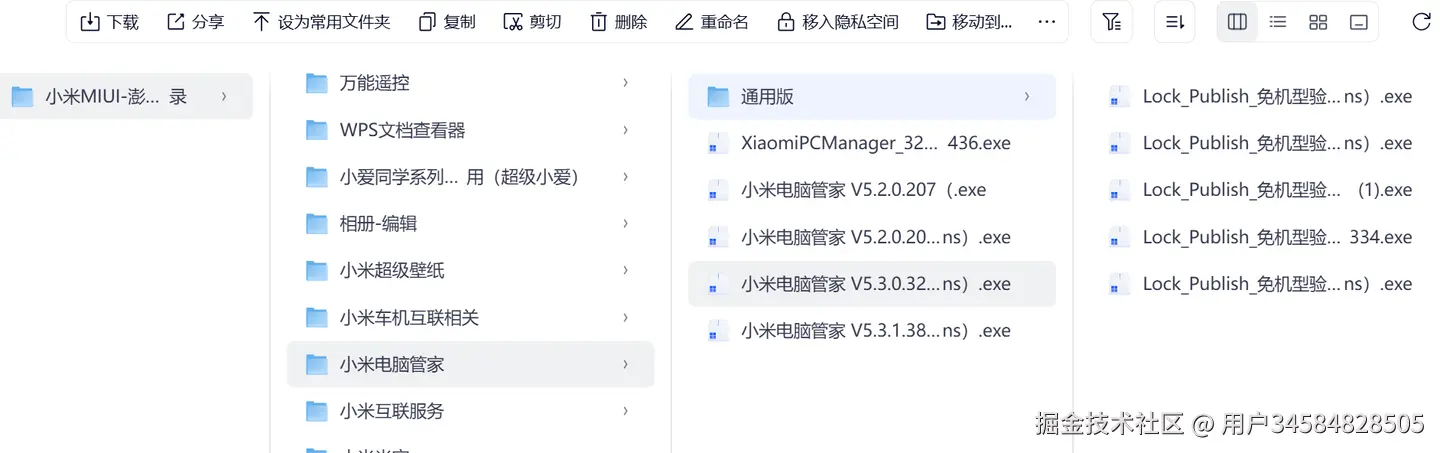Click 重命名 in the toolbar
This screenshot has height=453, width=1440.
pyautogui.click(x=712, y=22)
